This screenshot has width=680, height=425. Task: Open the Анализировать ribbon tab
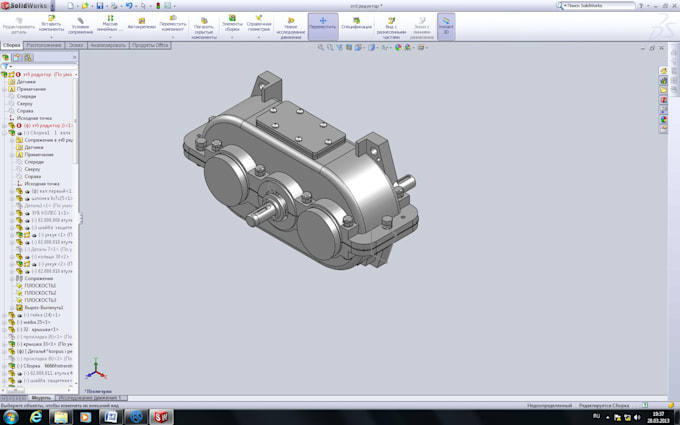[x=108, y=45]
